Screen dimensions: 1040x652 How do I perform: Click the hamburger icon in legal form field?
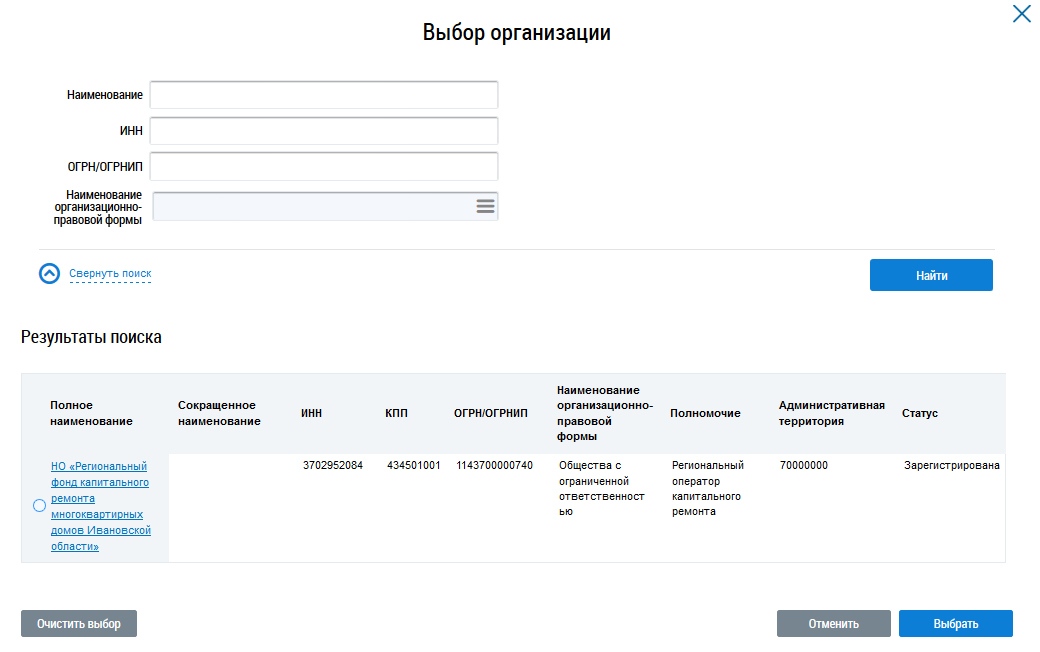[486, 206]
